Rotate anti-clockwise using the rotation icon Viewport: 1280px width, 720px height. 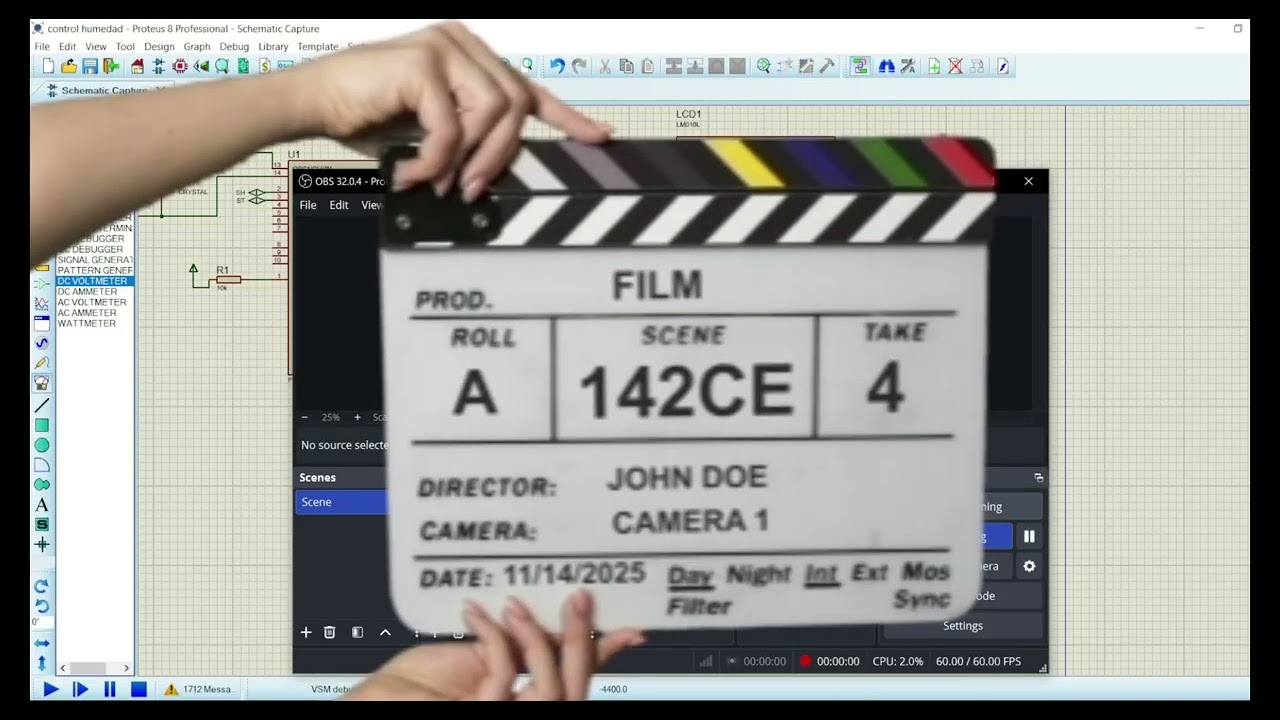coord(42,606)
